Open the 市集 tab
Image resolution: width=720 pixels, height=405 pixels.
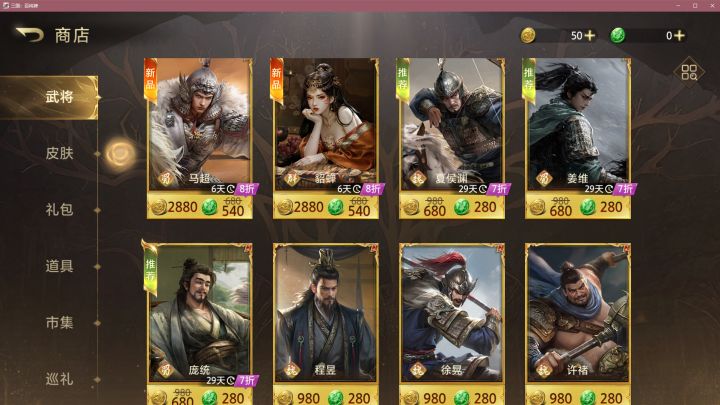(x=59, y=323)
